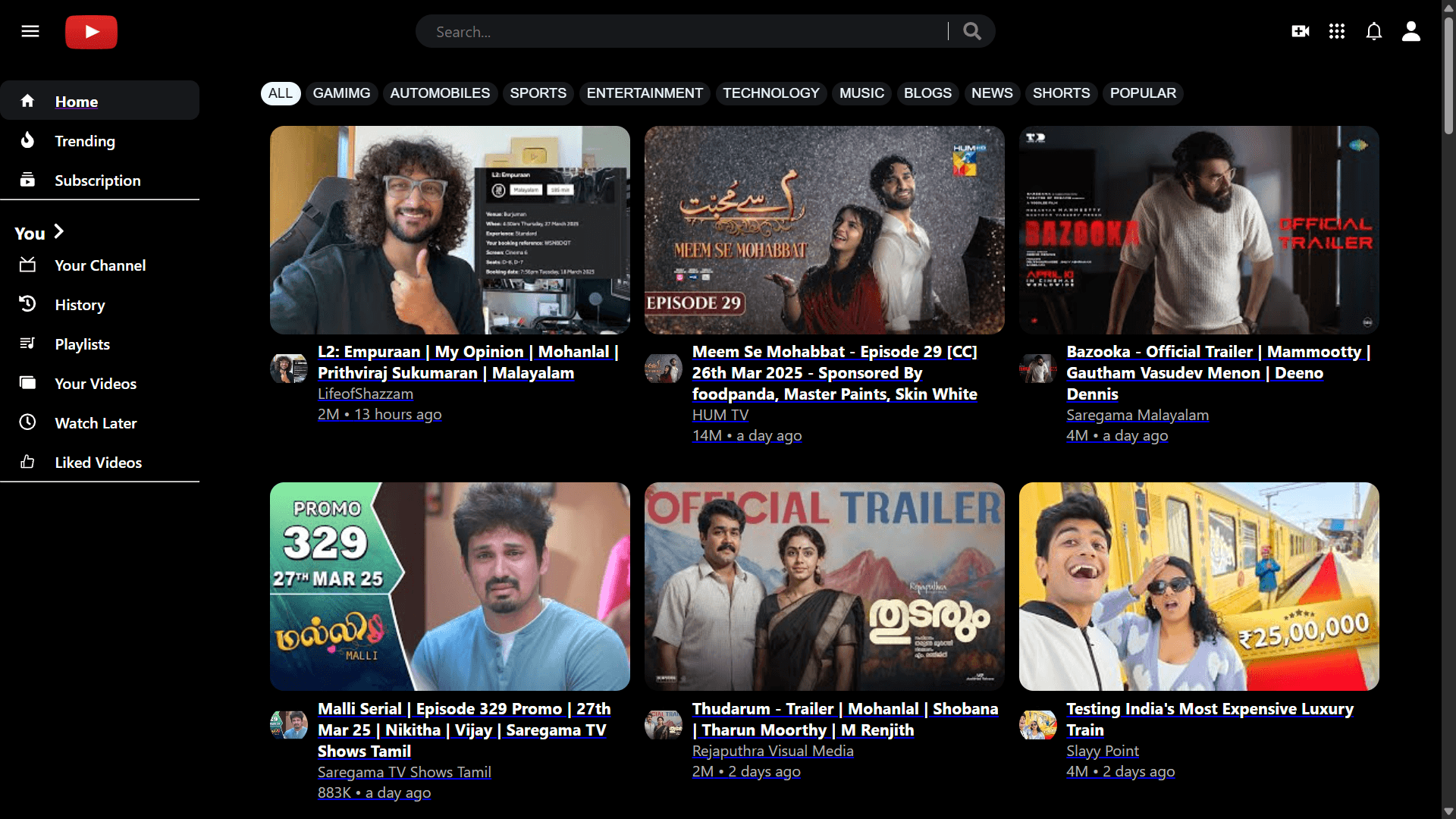The image size is (1456, 819).
Task: Open the hamburger navigation menu
Action: [30, 31]
